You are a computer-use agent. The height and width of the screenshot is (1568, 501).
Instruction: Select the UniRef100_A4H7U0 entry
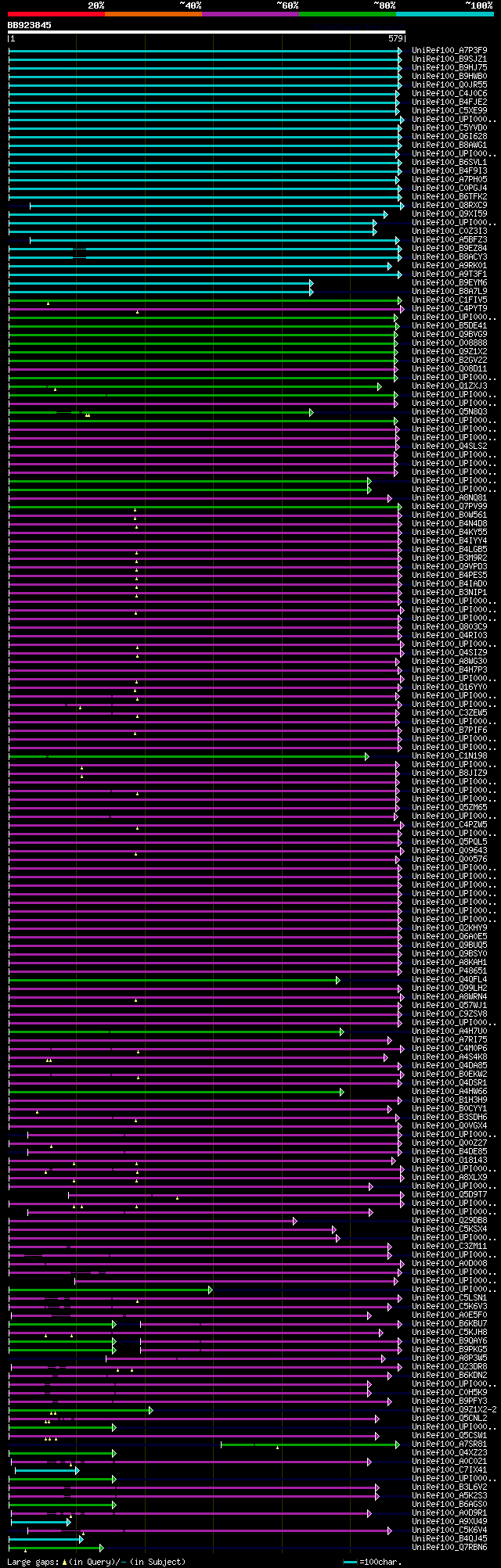click(449, 1031)
